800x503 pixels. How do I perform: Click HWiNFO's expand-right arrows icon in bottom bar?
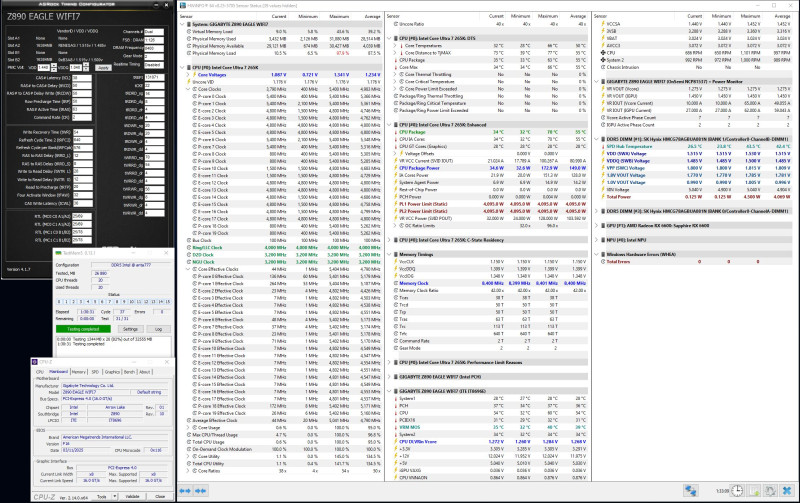201,491
